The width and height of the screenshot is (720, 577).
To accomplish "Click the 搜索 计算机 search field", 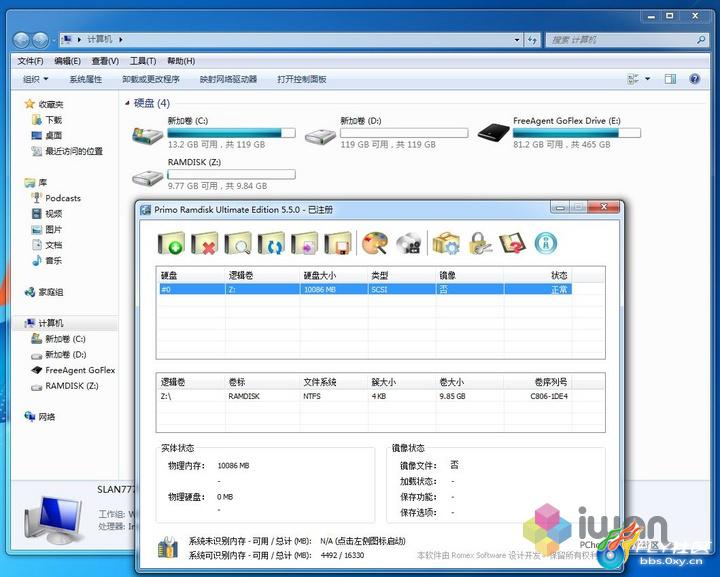I will click(627, 40).
